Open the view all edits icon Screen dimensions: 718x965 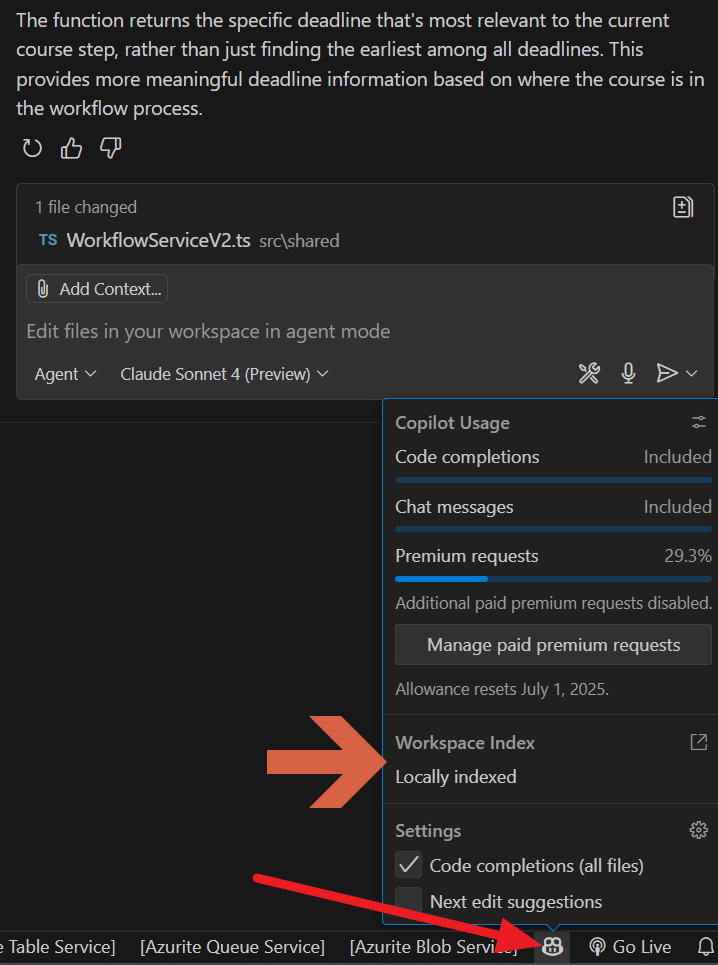(x=683, y=207)
